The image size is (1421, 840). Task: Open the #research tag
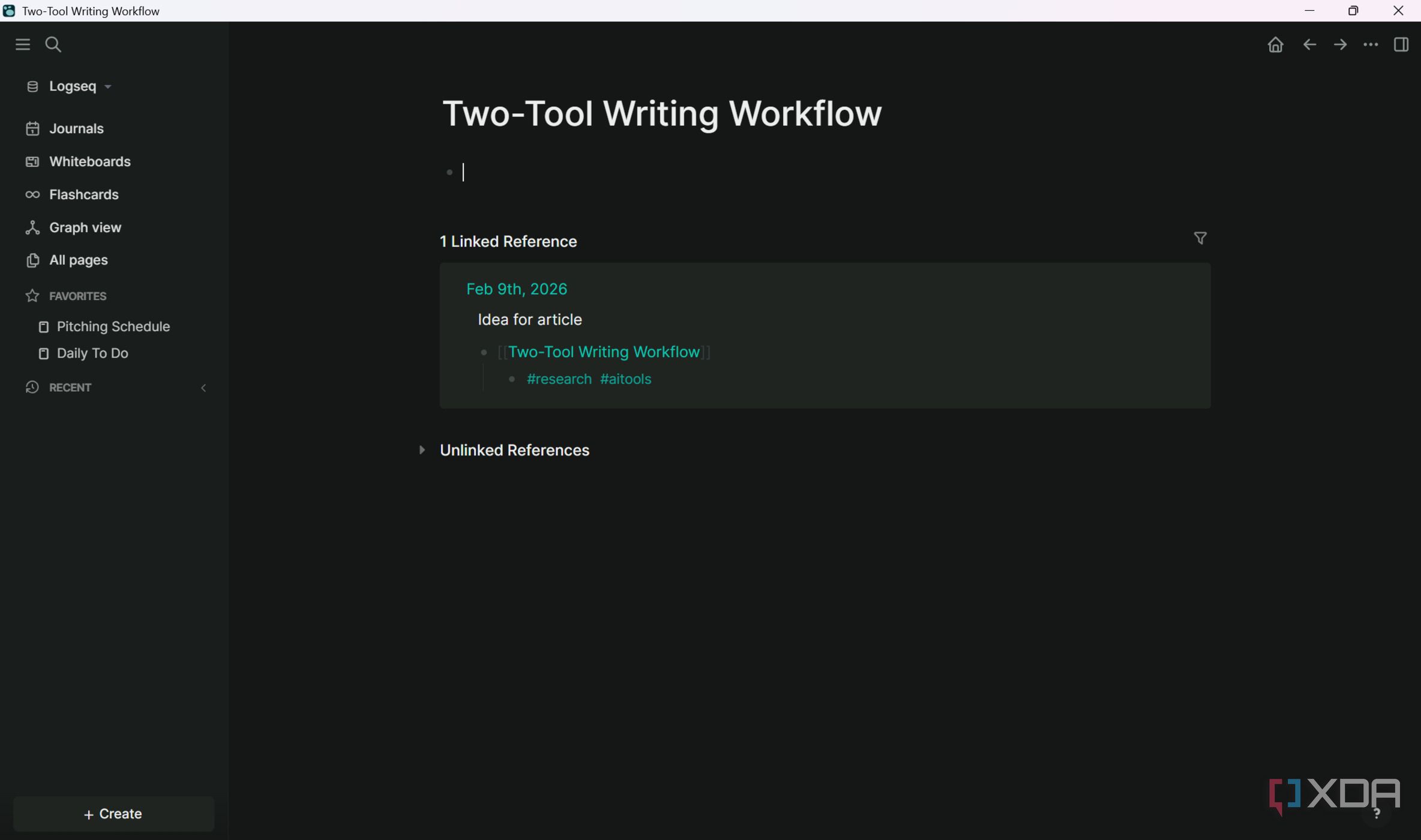(559, 379)
